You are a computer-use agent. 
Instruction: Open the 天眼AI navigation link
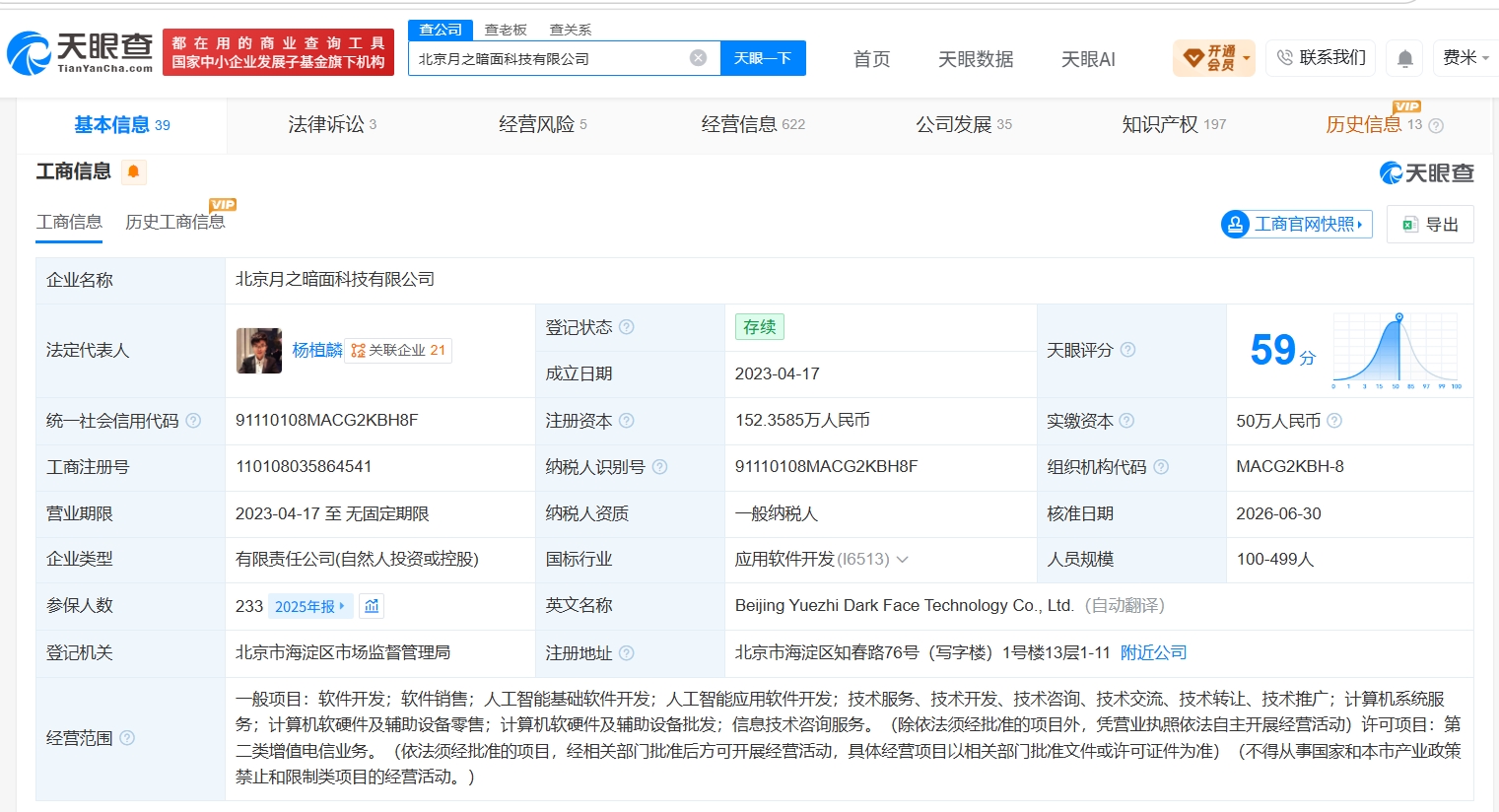coord(1088,59)
